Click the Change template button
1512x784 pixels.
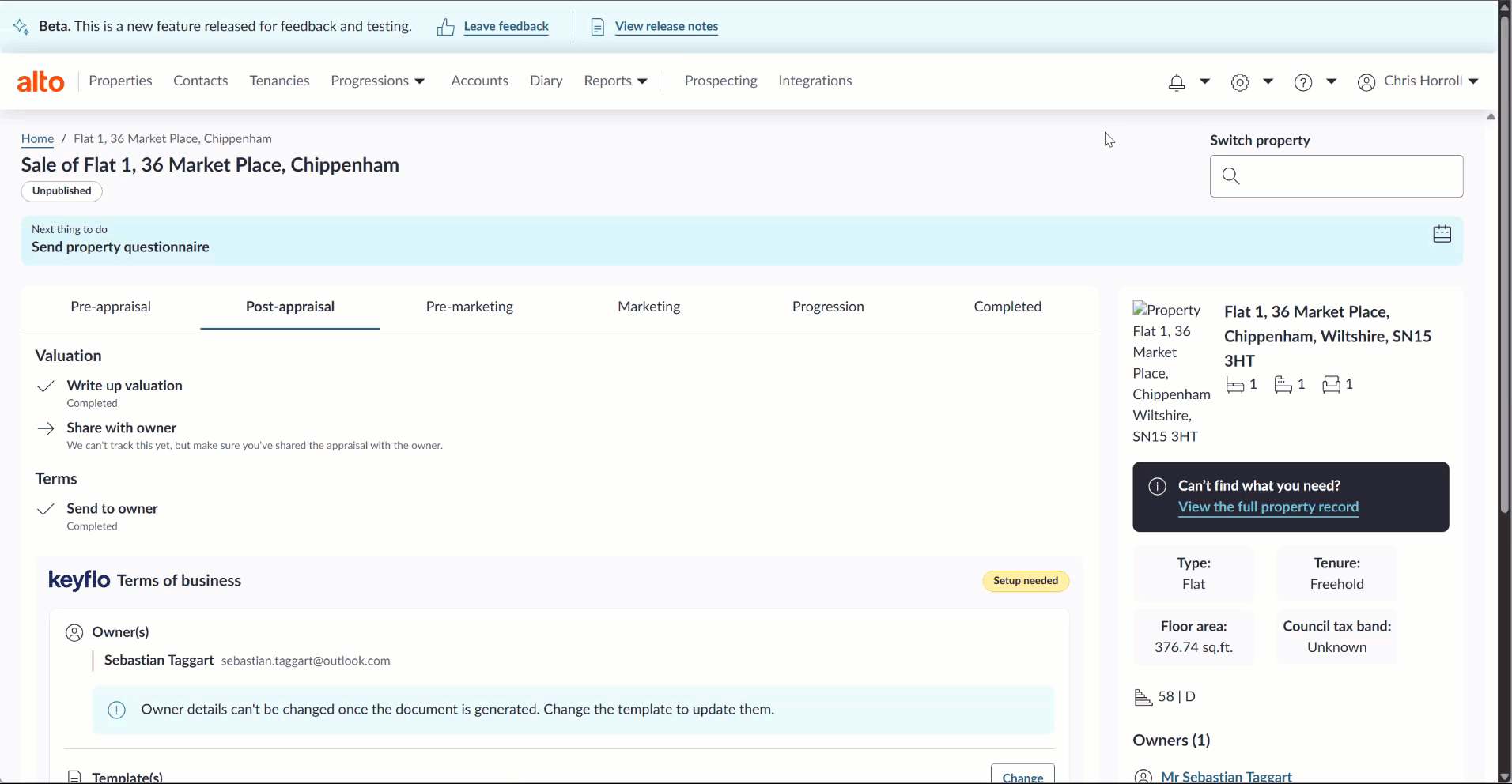point(1022,775)
